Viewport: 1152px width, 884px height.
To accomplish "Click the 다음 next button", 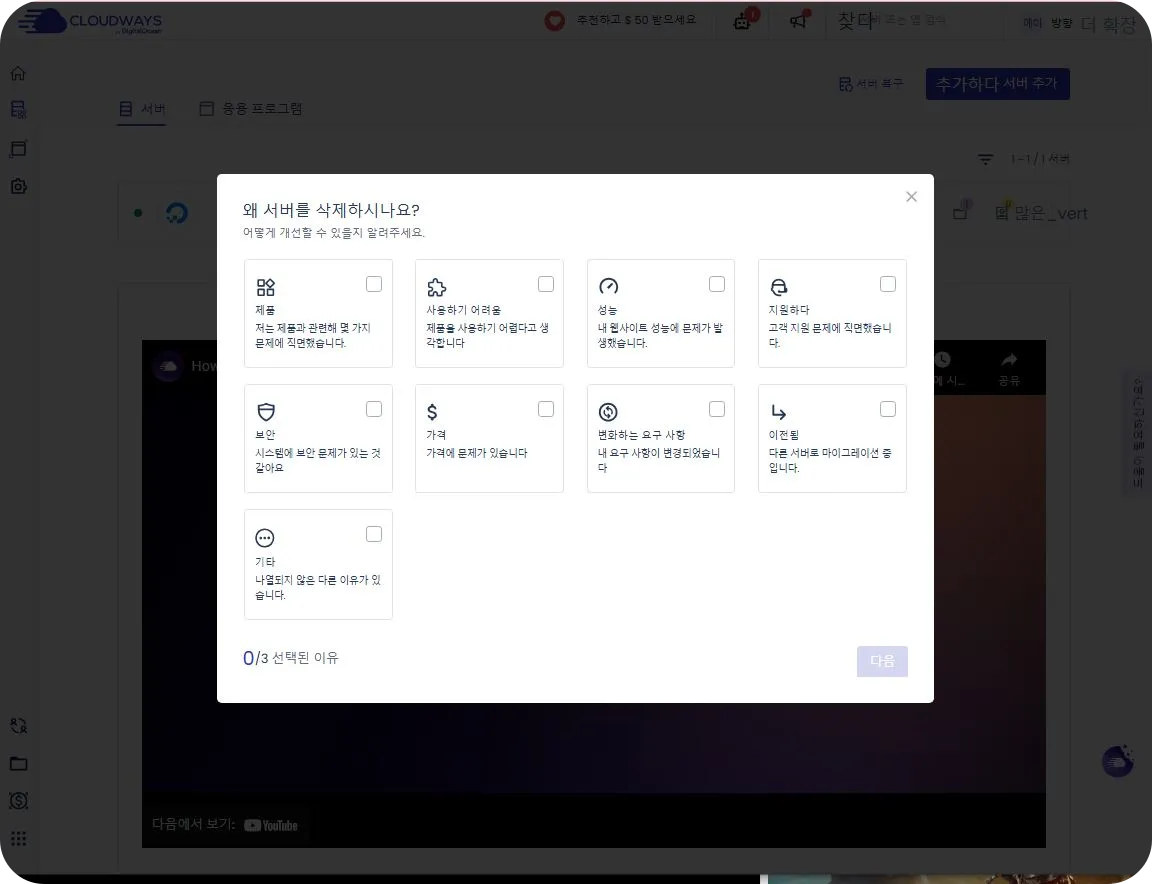I will point(882,661).
